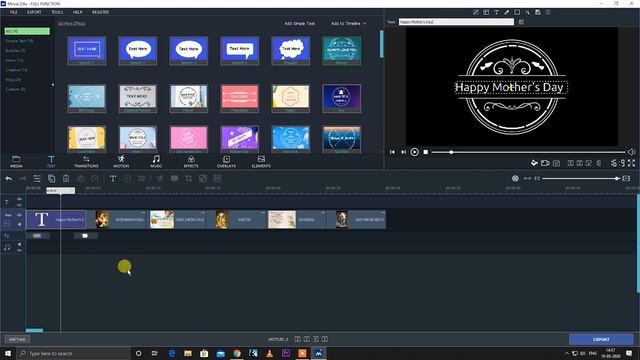Open the timeline settings sliders icon
This screenshot has width=640, height=360.
click(37, 178)
